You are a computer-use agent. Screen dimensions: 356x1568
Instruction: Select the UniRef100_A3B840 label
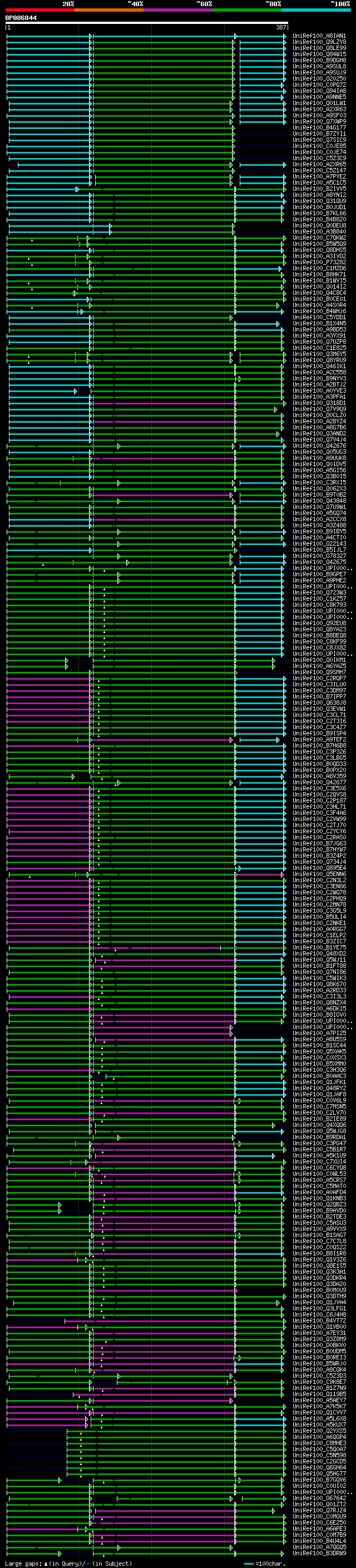[x=319, y=232]
